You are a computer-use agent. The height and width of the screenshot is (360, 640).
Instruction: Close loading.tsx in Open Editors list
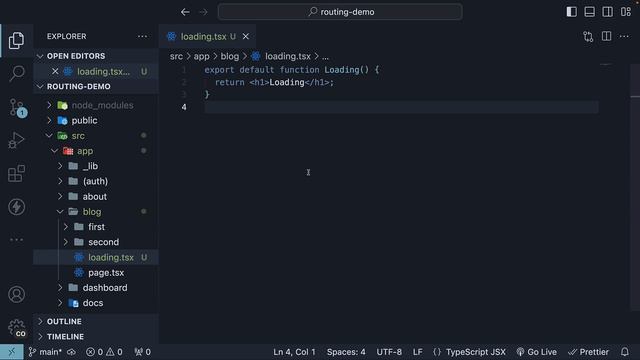tap(55, 71)
